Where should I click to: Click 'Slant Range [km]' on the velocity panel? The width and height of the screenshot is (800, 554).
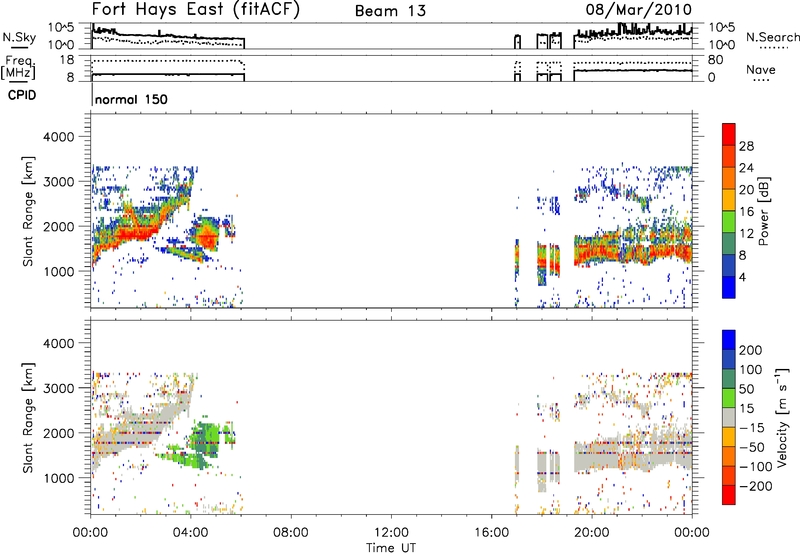point(28,418)
